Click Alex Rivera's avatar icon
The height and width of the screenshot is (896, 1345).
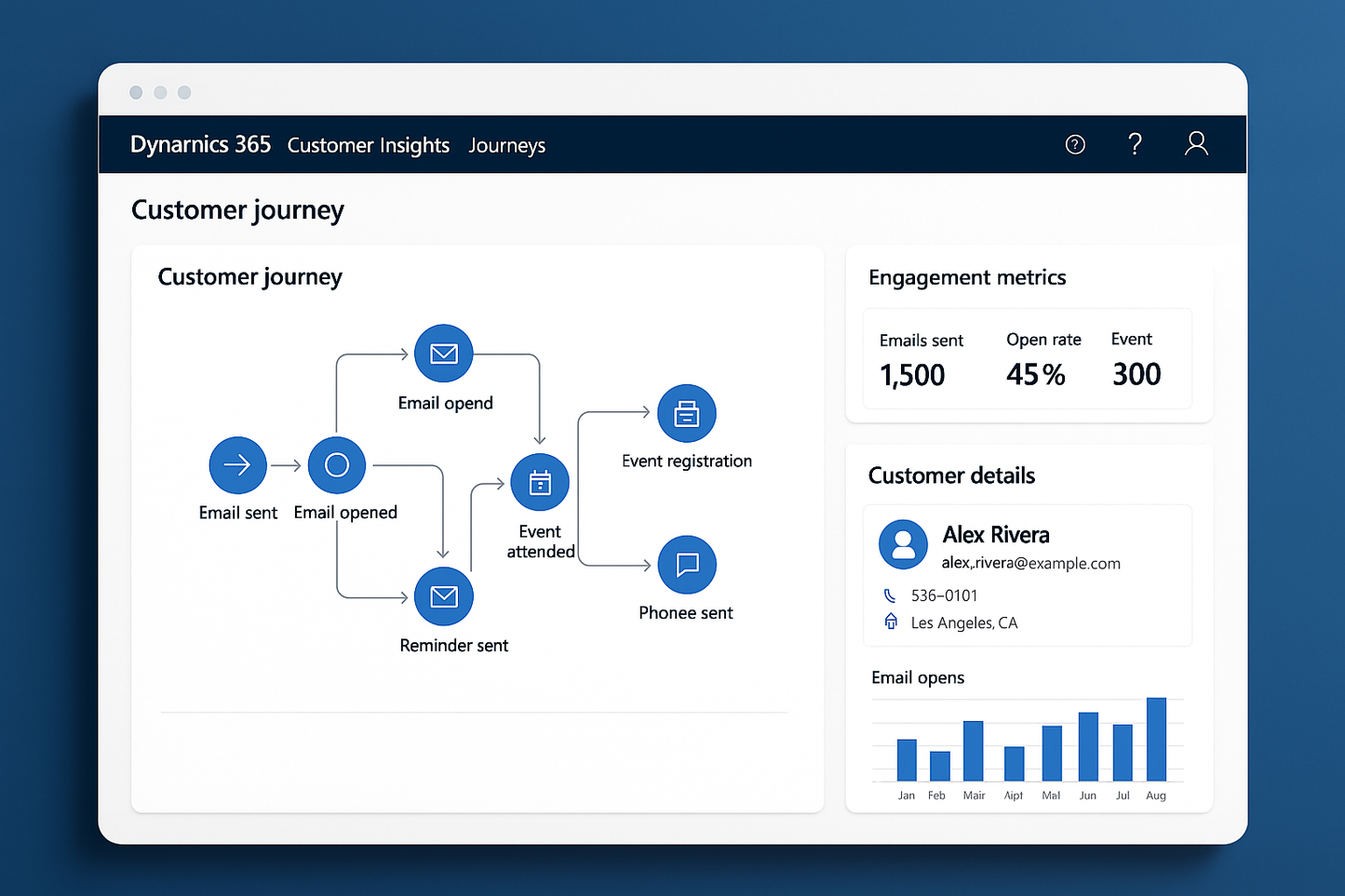903,544
